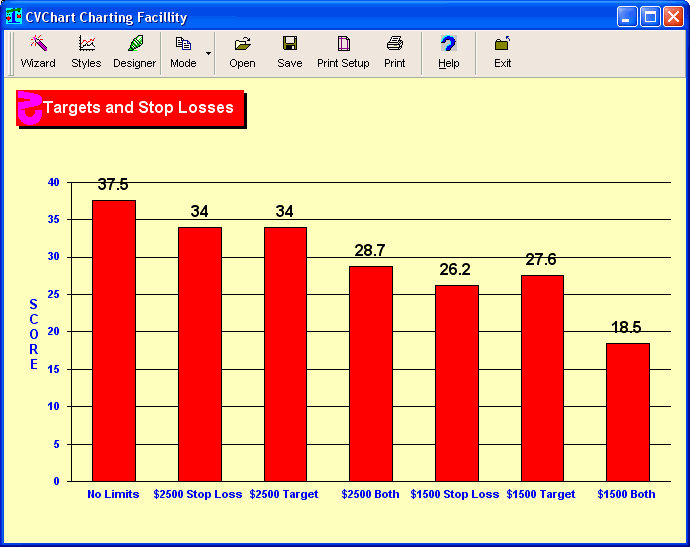This screenshot has width=690, height=547.
Task: Click the CVChart title bar icon
Action: 14,16
